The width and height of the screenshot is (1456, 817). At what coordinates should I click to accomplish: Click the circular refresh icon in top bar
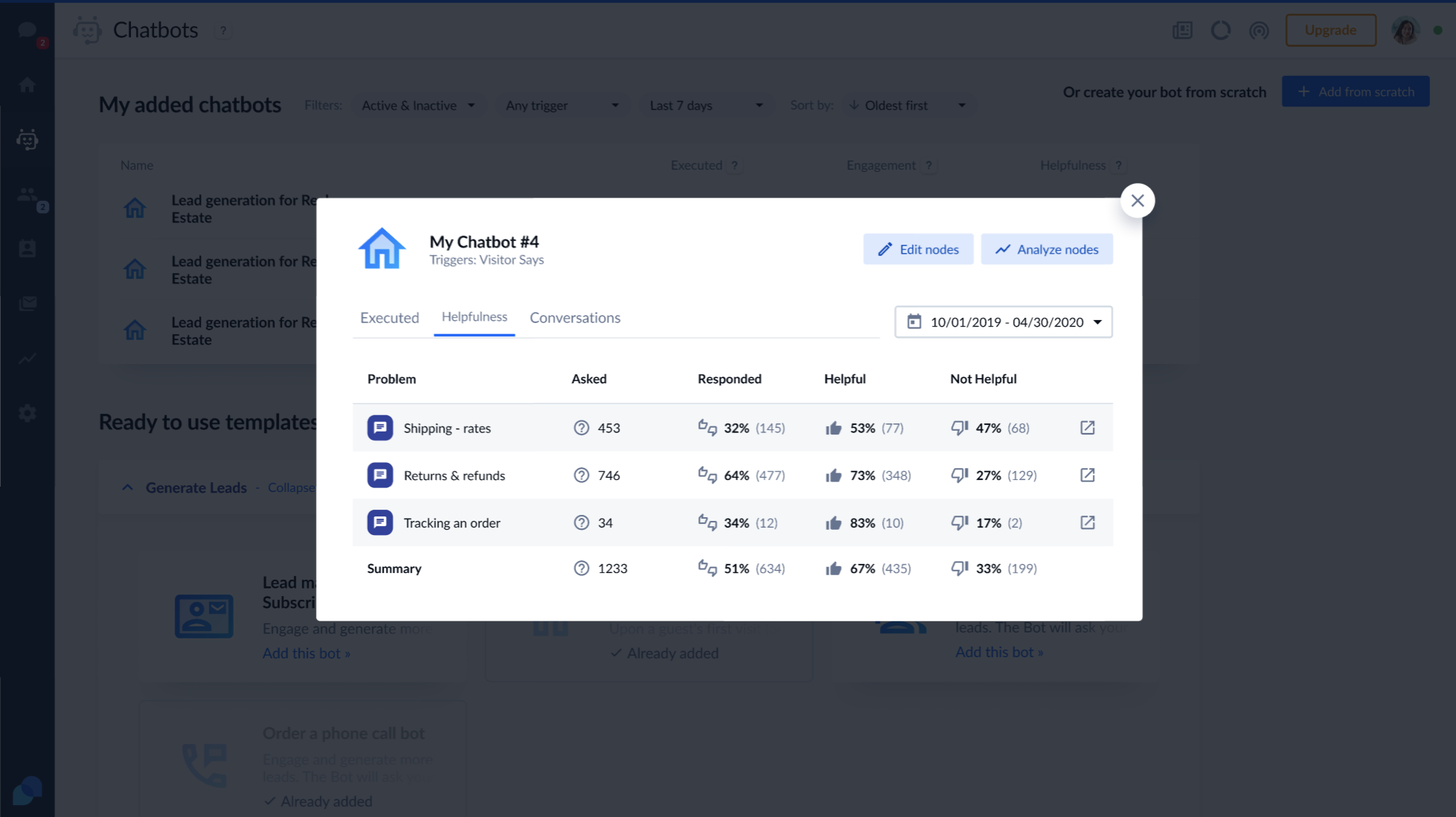[1221, 31]
